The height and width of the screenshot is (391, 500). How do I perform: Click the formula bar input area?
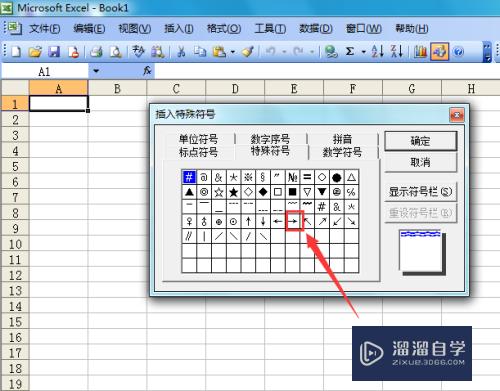[x=327, y=71]
